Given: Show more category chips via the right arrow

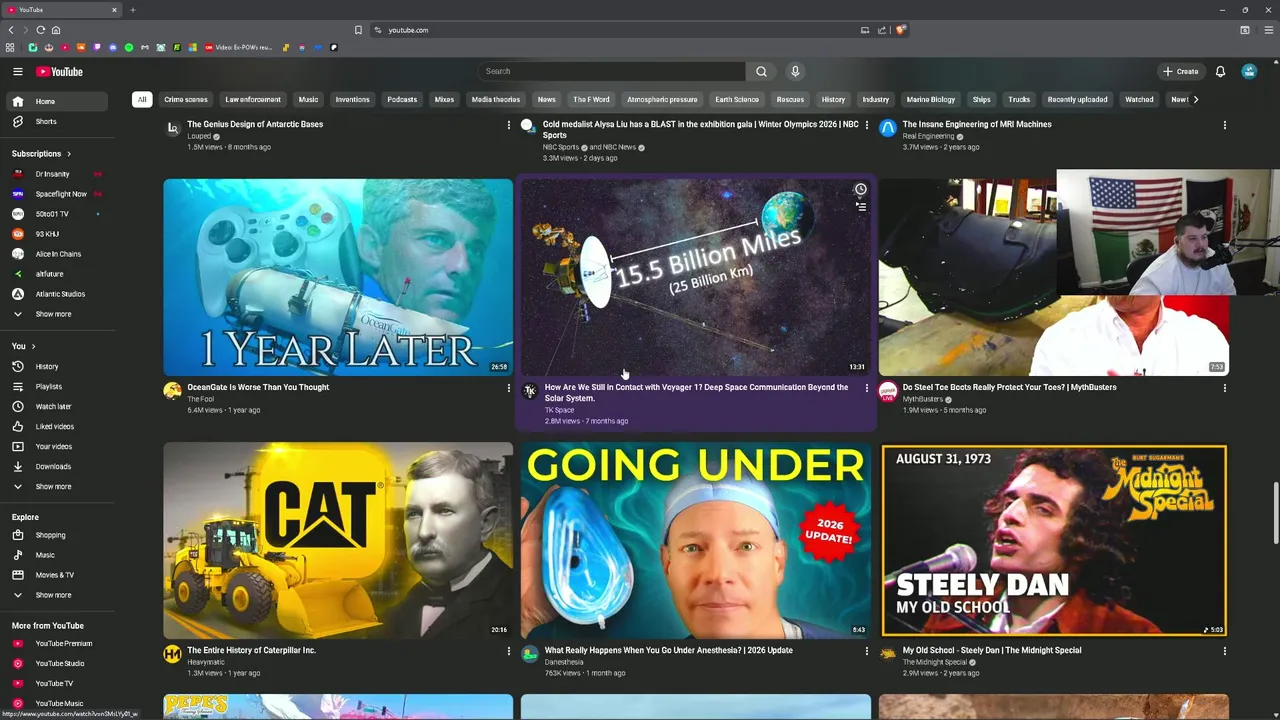Looking at the screenshot, I should coord(1195,99).
